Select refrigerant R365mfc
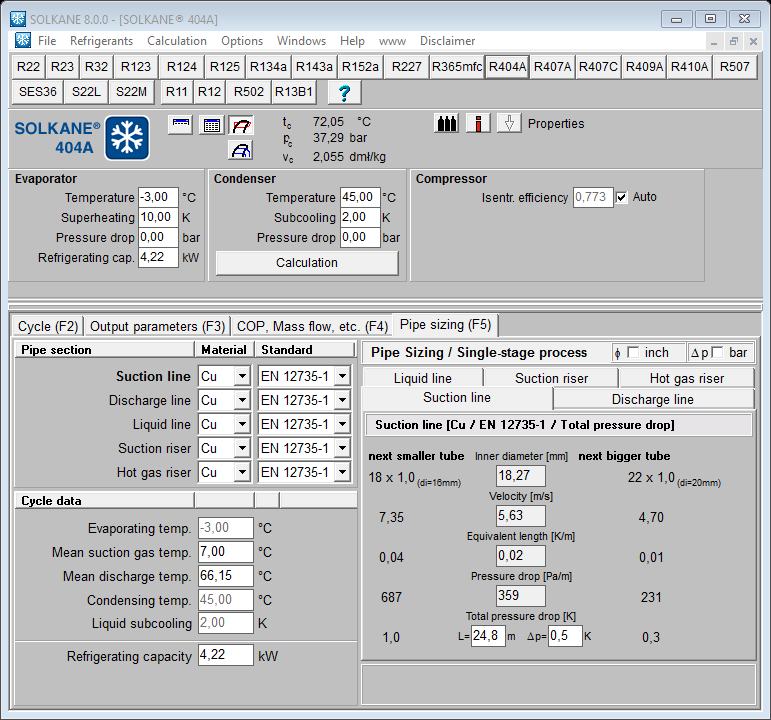 [x=457, y=67]
